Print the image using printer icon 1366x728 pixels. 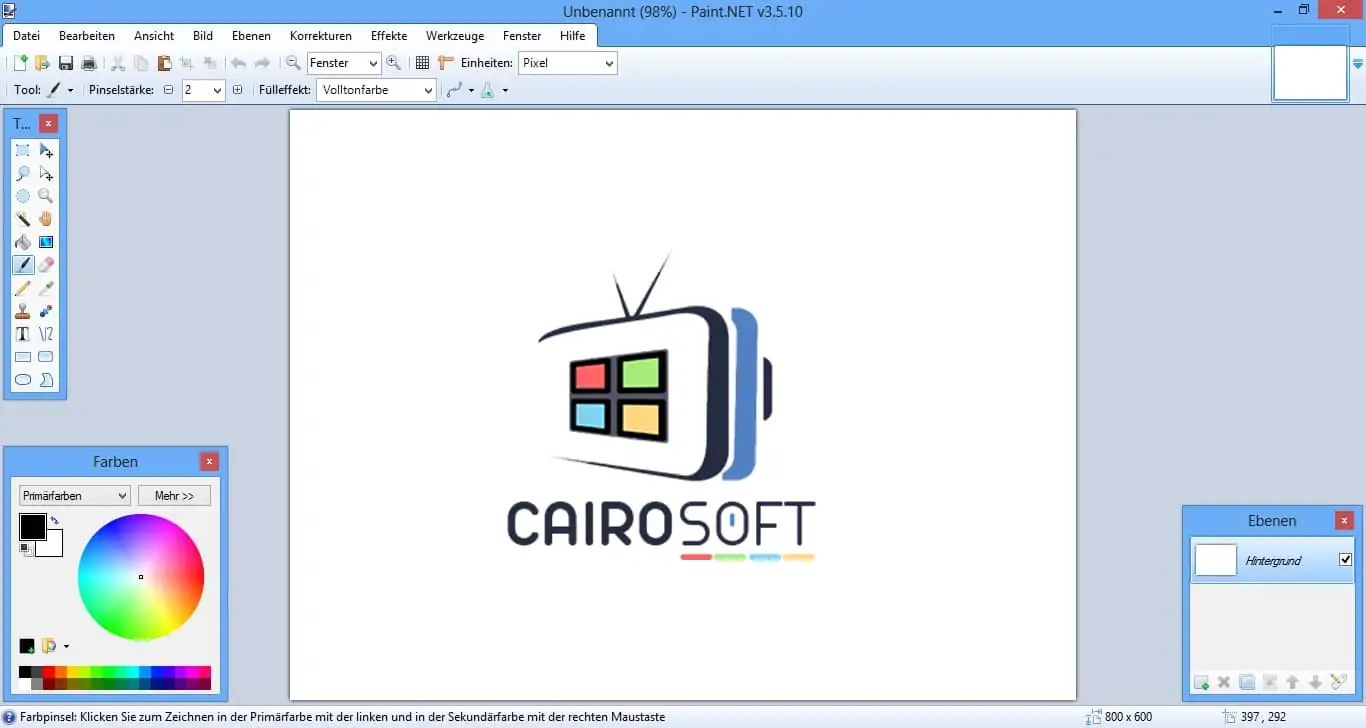[x=89, y=63]
